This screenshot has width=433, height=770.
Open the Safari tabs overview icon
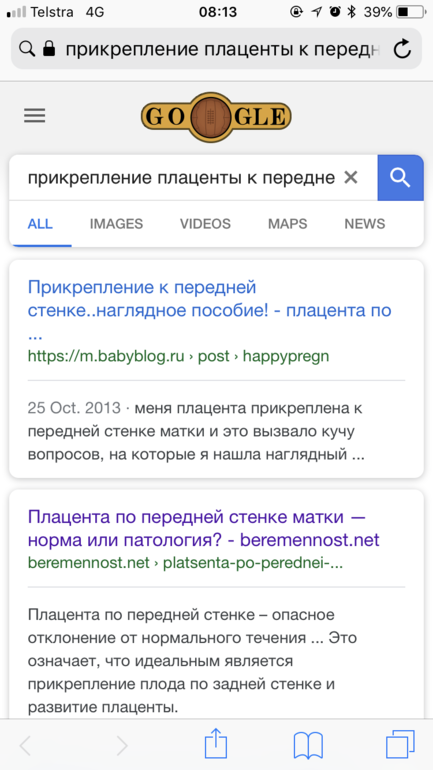[400, 744]
